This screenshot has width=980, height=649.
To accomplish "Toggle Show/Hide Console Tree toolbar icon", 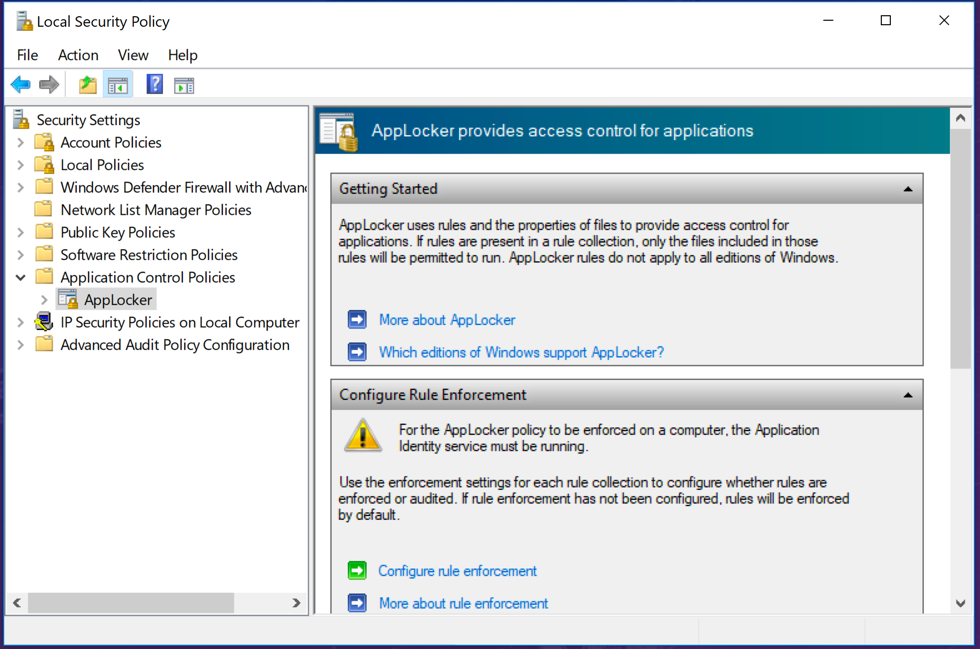I will tap(118, 85).
